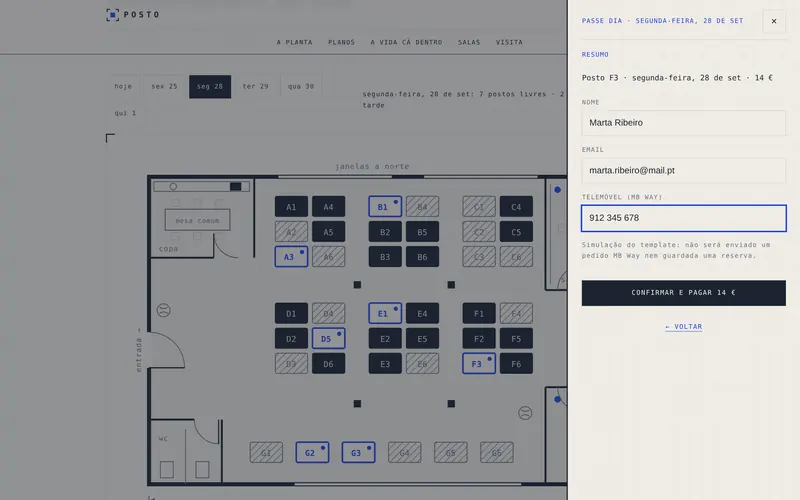Select the ter 29 date tab
Image resolution: width=800 pixels, height=500 pixels.
pos(255,86)
